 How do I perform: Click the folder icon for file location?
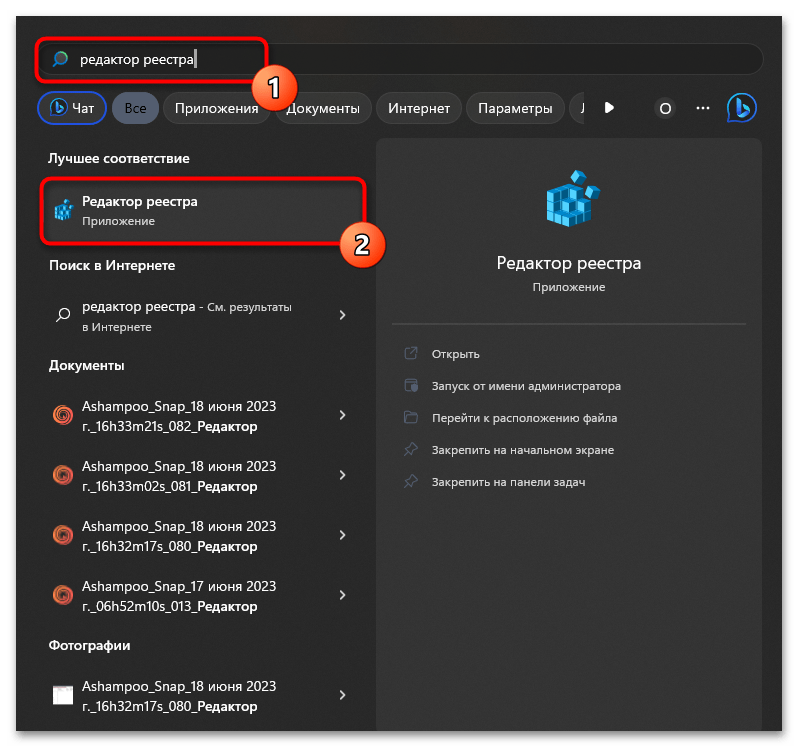[x=411, y=417]
